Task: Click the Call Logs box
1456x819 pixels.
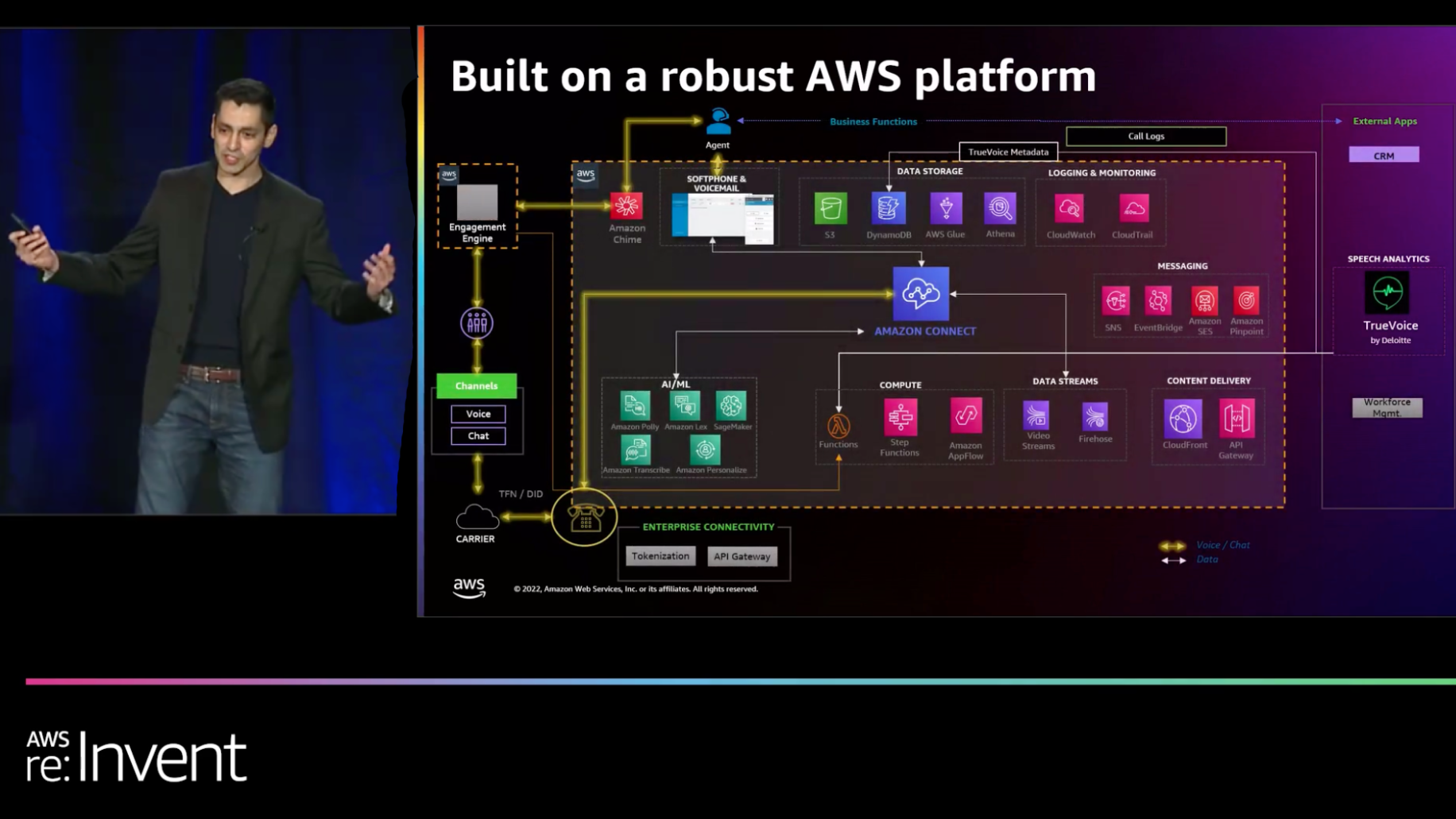Action: click(1146, 137)
